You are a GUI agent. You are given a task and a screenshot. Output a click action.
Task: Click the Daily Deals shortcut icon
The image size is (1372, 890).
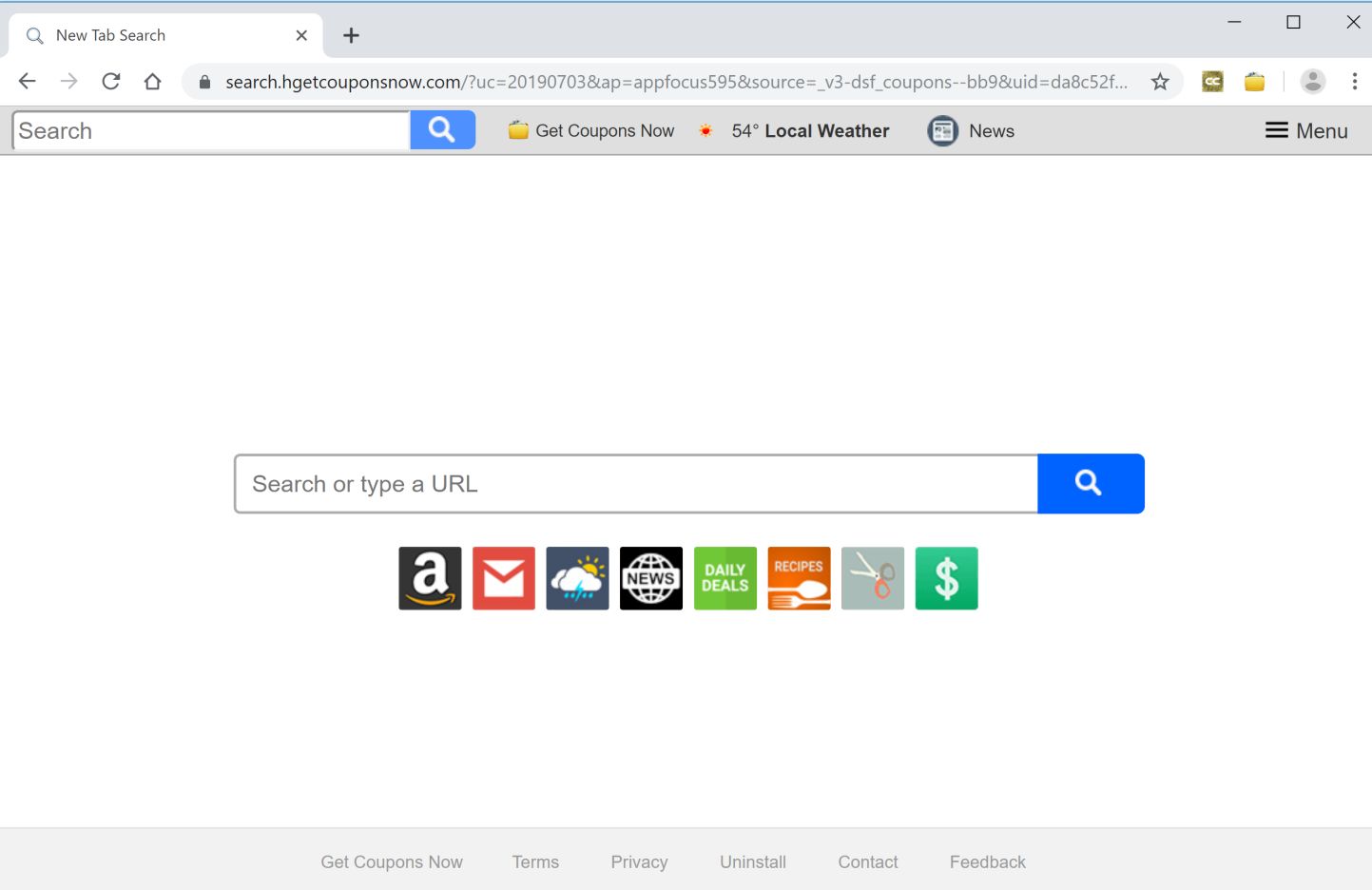click(725, 578)
